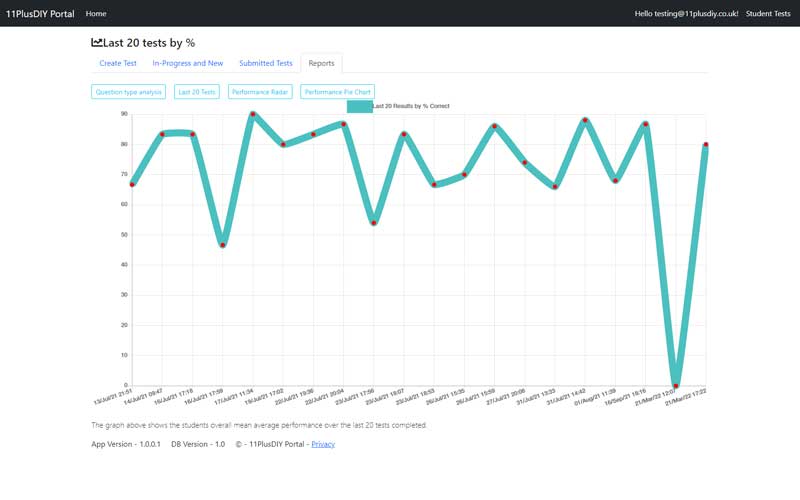Viewport: 800px width, 500px height.
Task: Go to the Home page
Action: pos(96,14)
